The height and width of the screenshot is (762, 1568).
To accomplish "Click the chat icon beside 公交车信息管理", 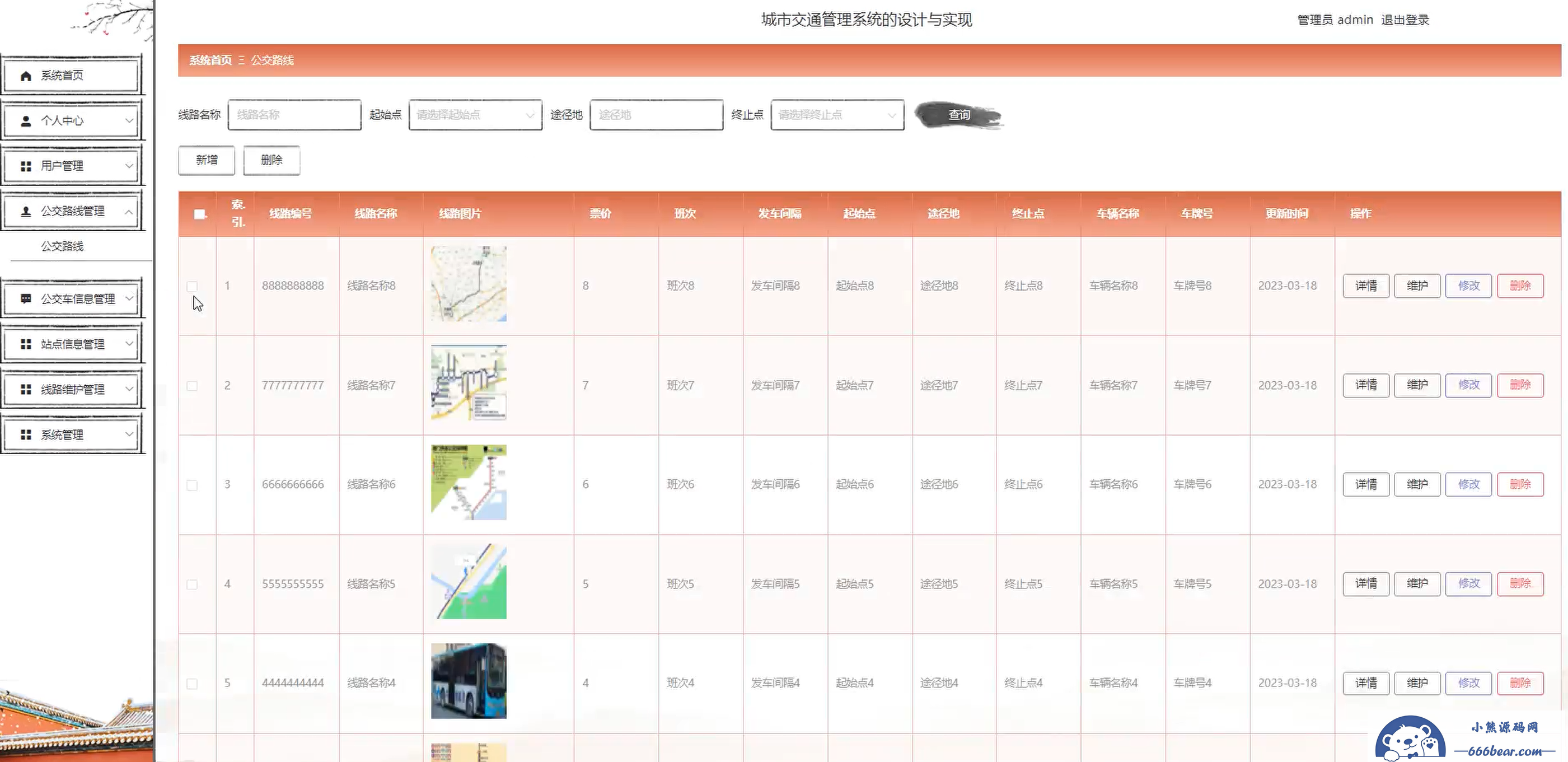I will point(26,299).
